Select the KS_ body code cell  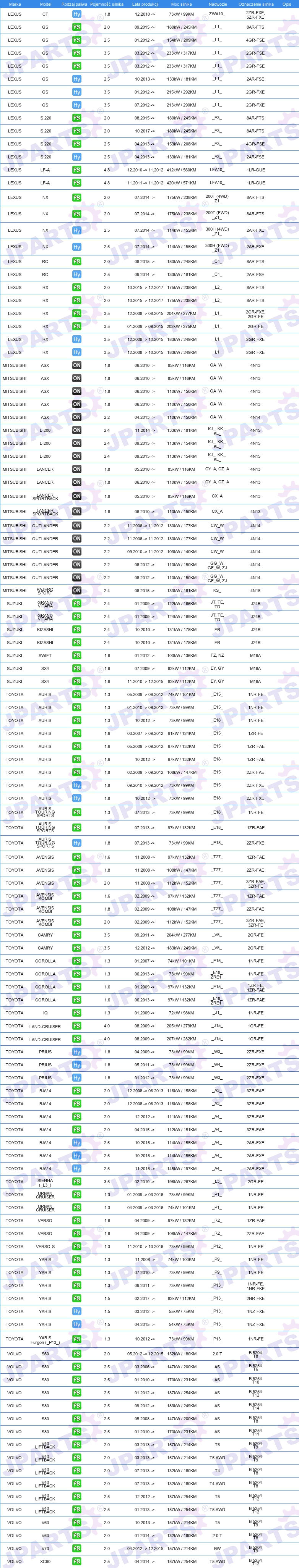[217, 591]
